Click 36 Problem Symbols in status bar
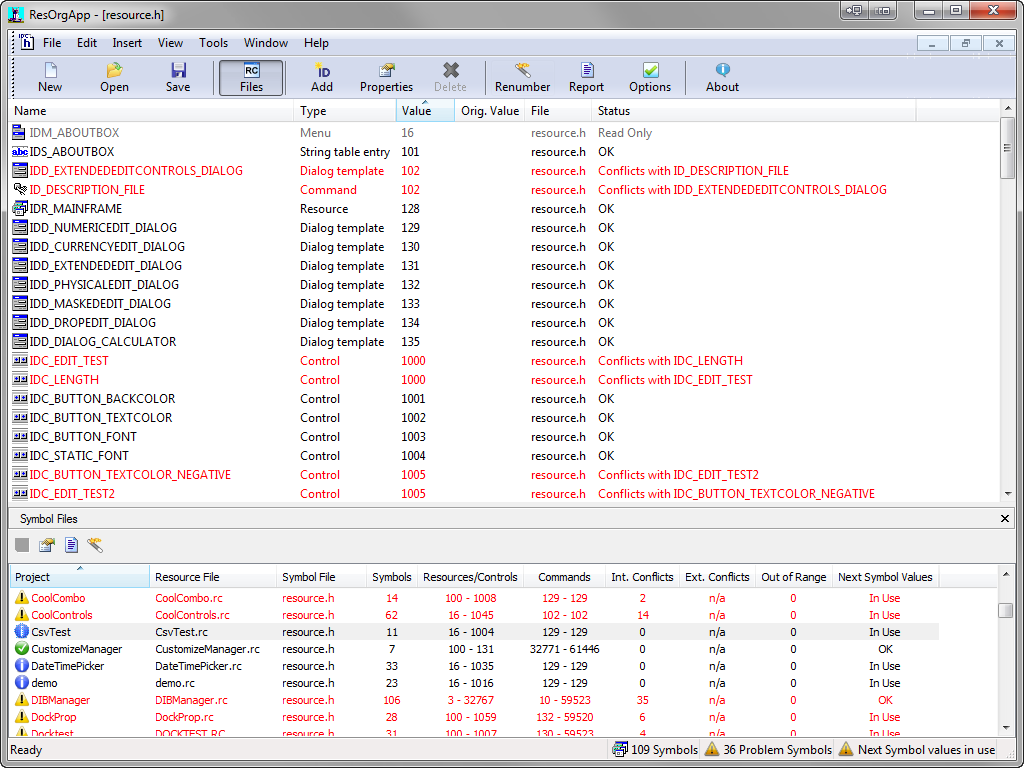This screenshot has height=768, width=1024. (x=768, y=750)
